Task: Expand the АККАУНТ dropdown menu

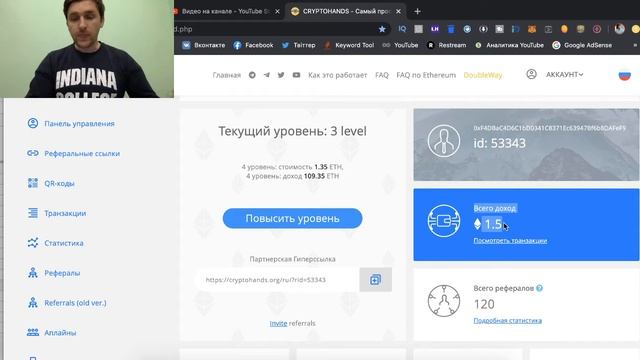Action: point(564,75)
